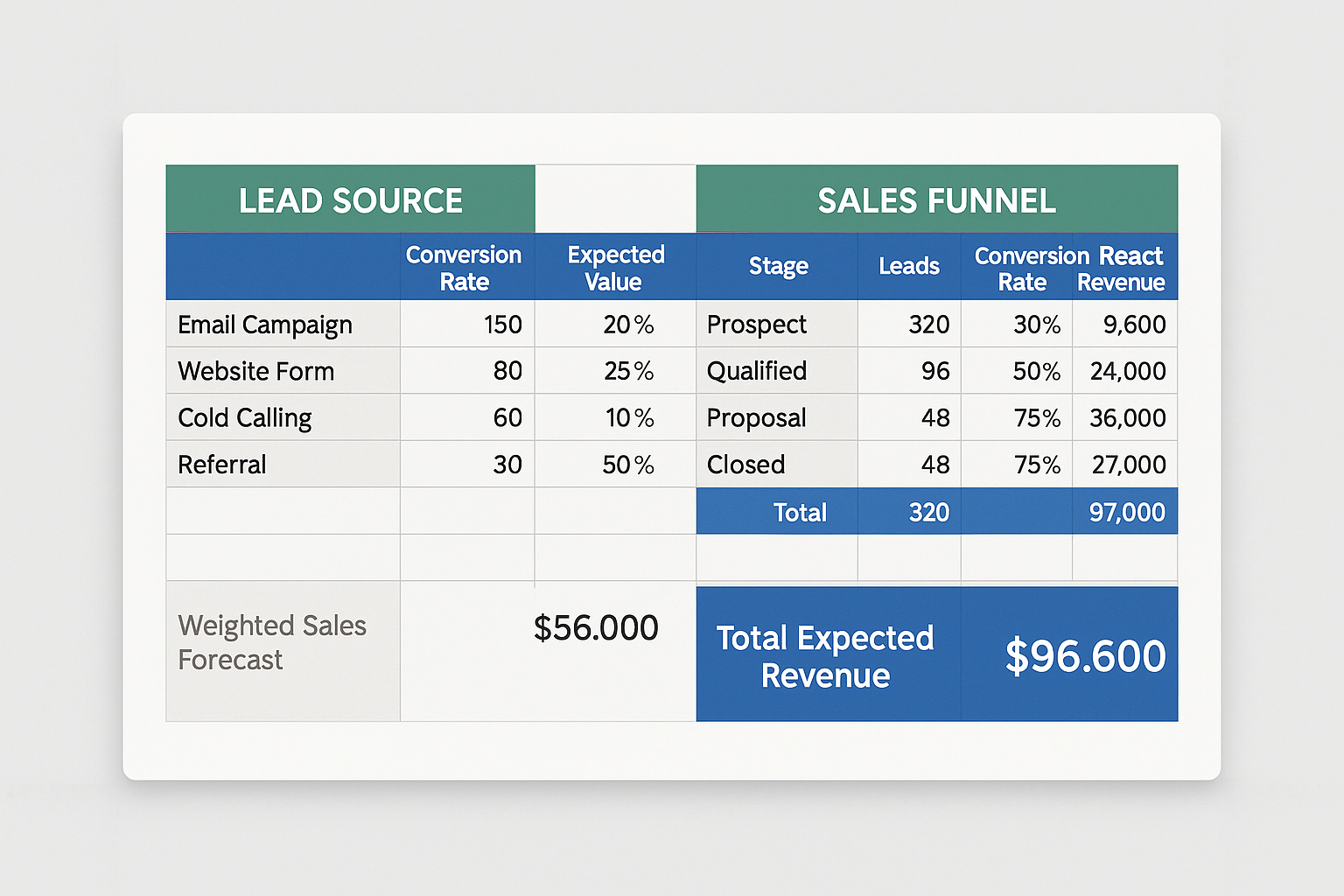Click the Total Expected Revenue label
The height and width of the screenshot is (896, 1344).
coord(825,656)
